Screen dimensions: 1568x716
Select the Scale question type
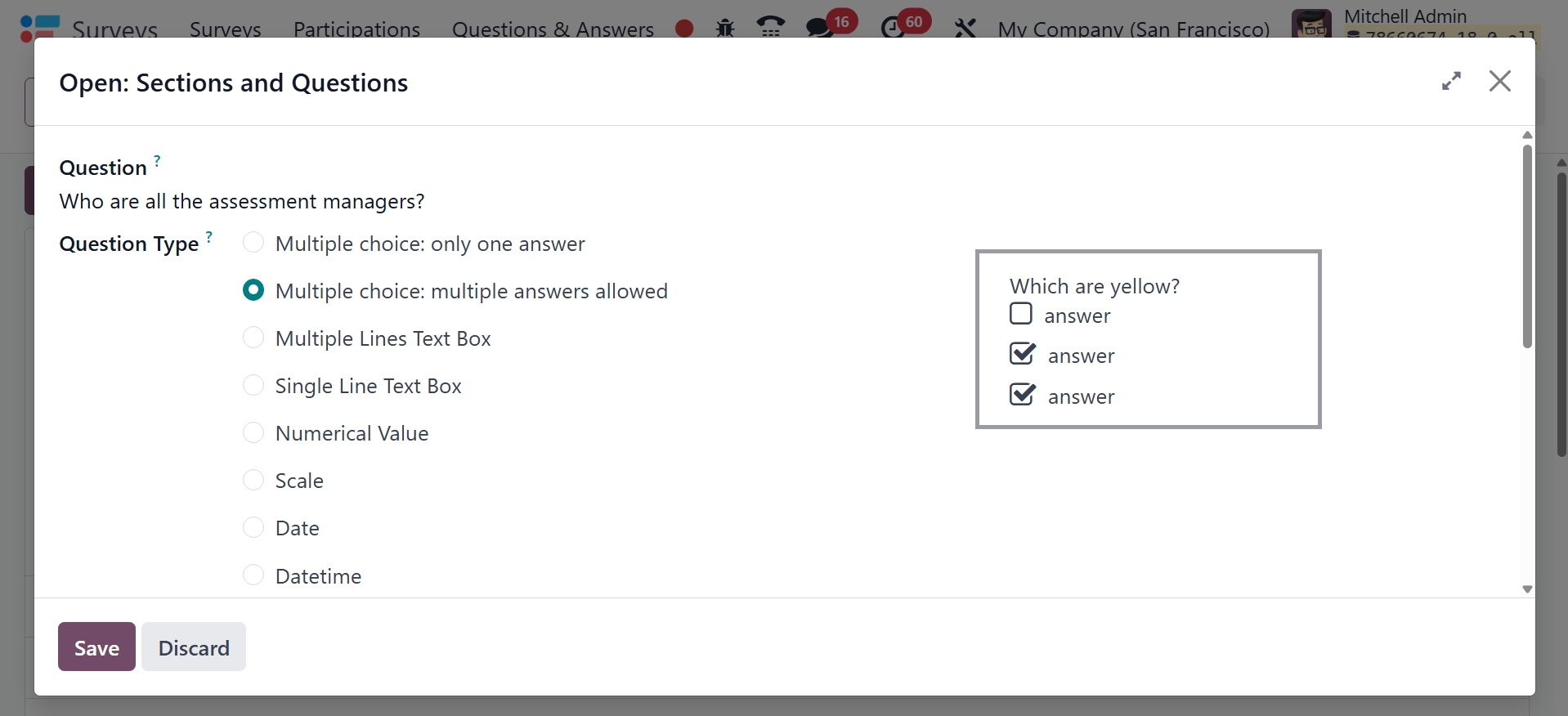pos(253,480)
